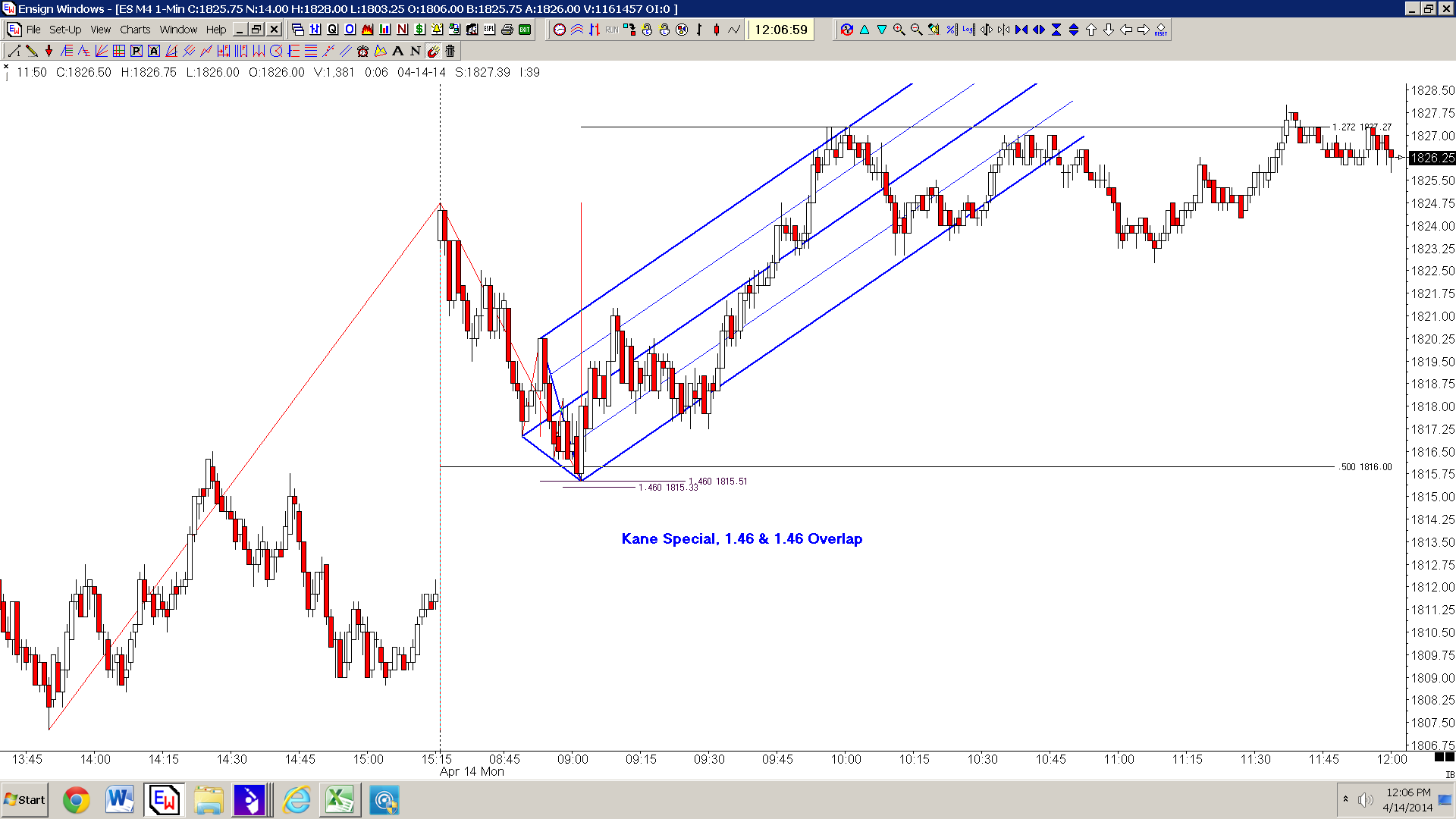
Task: Click the white right arrow button
Action: pyautogui.click(x=1143, y=30)
